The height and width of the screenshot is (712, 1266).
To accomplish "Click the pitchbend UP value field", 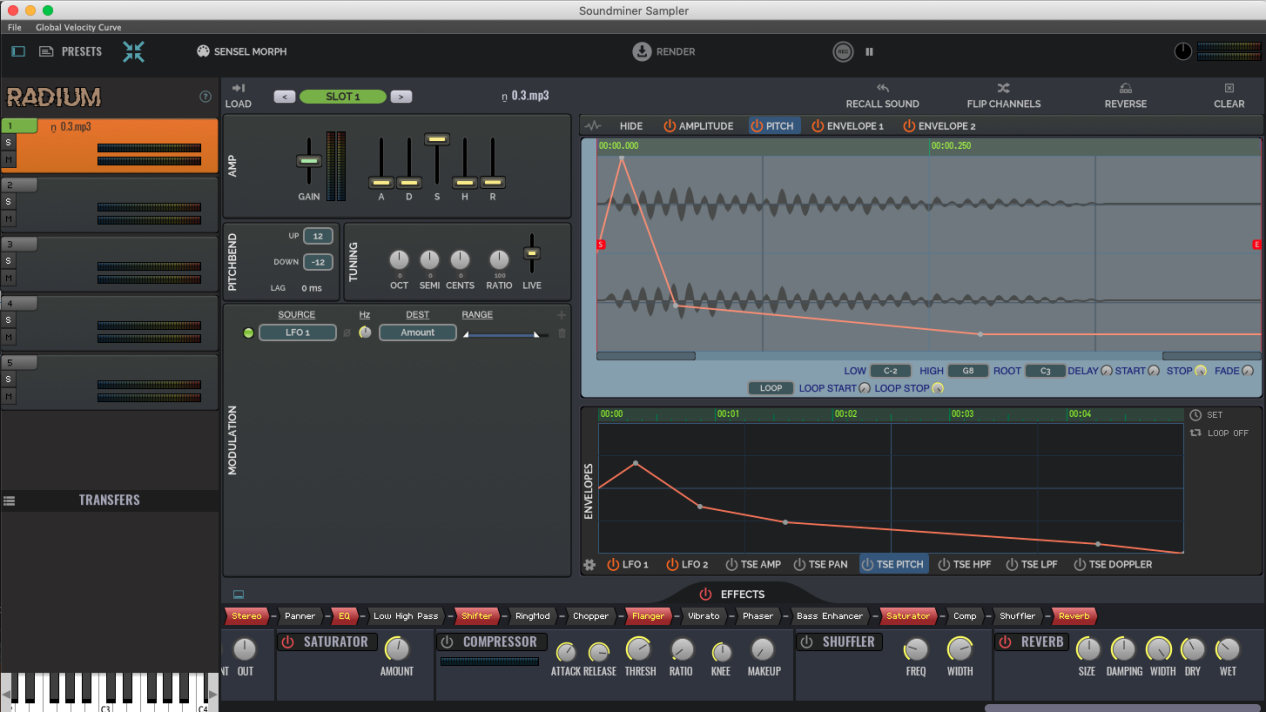I will point(318,236).
